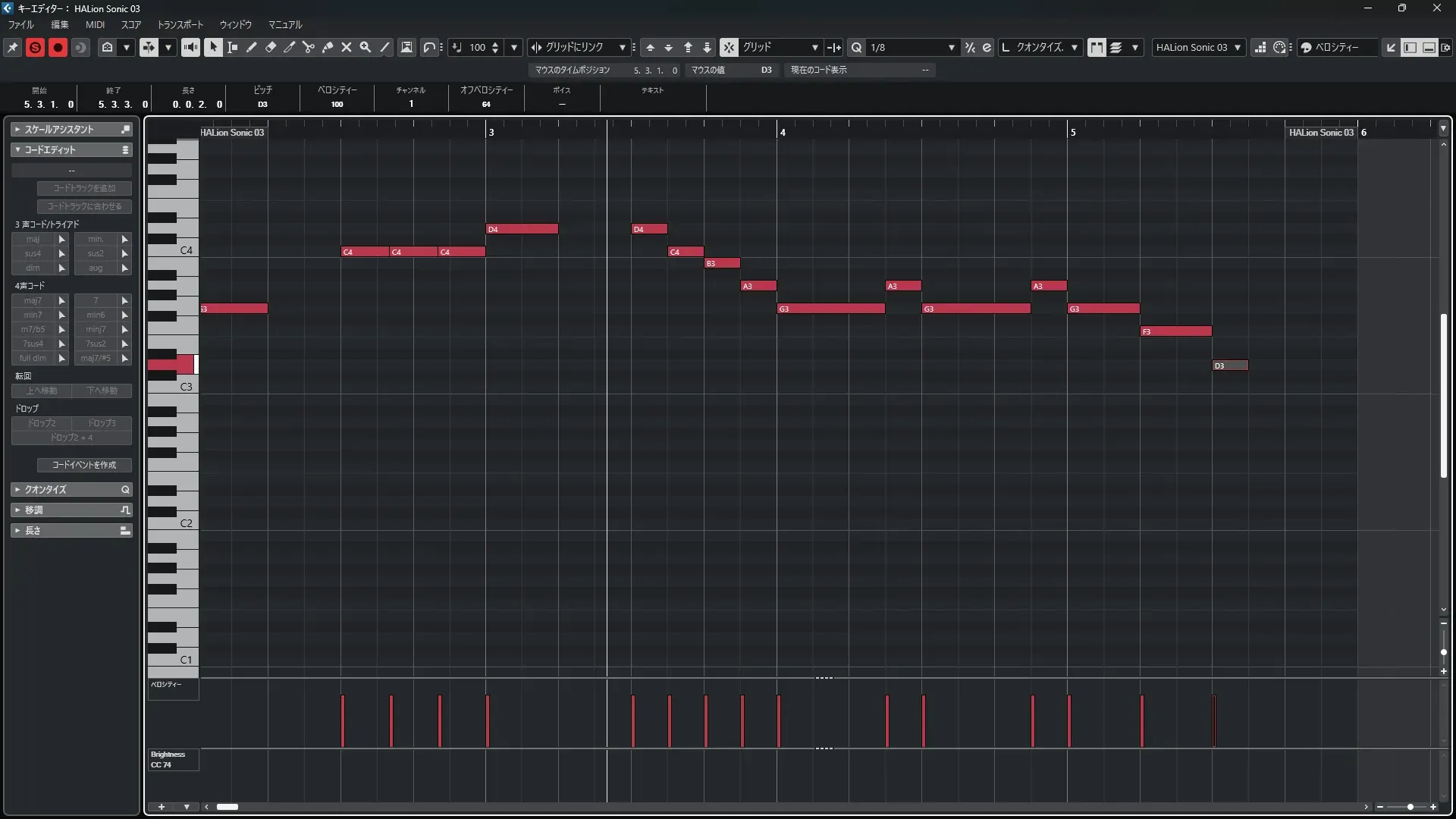Select the Zoom magnifier tool
This screenshot has height=819, width=1456.
click(x=366, y=47)
